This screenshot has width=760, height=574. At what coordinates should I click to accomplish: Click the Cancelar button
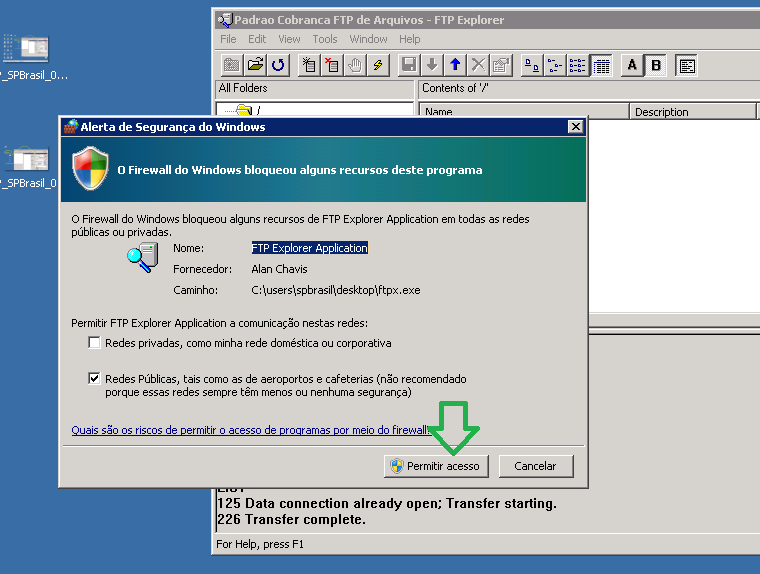tap(536, 466)
